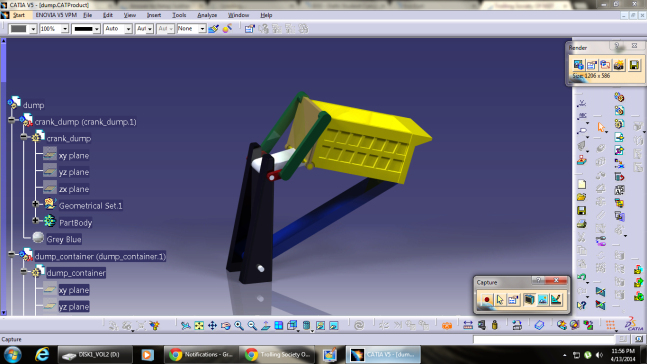647x364 pixels.
Task: Click the Create Multi-View icon
Action: 279,326
